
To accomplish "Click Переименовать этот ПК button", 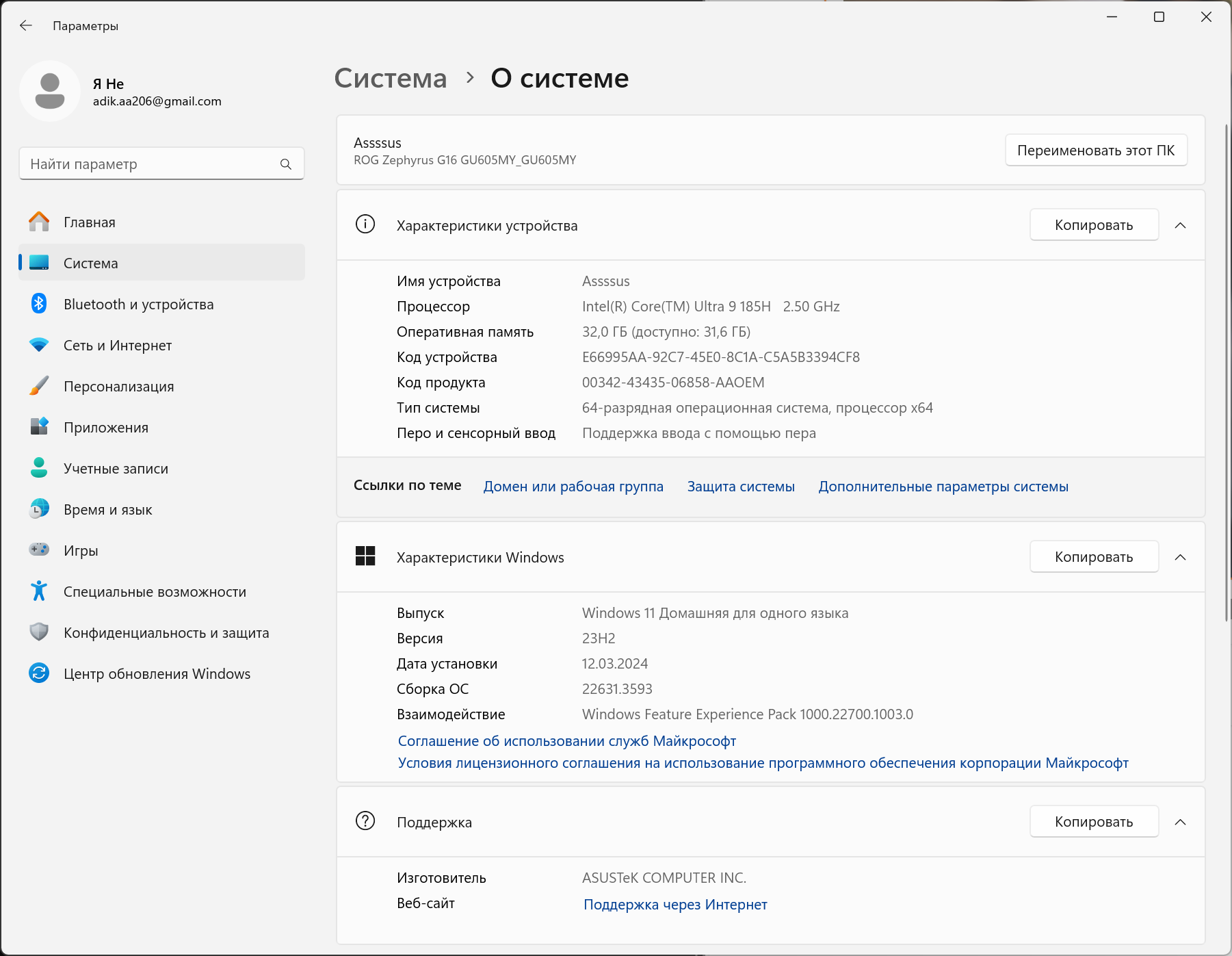I will coord(1096,150).
